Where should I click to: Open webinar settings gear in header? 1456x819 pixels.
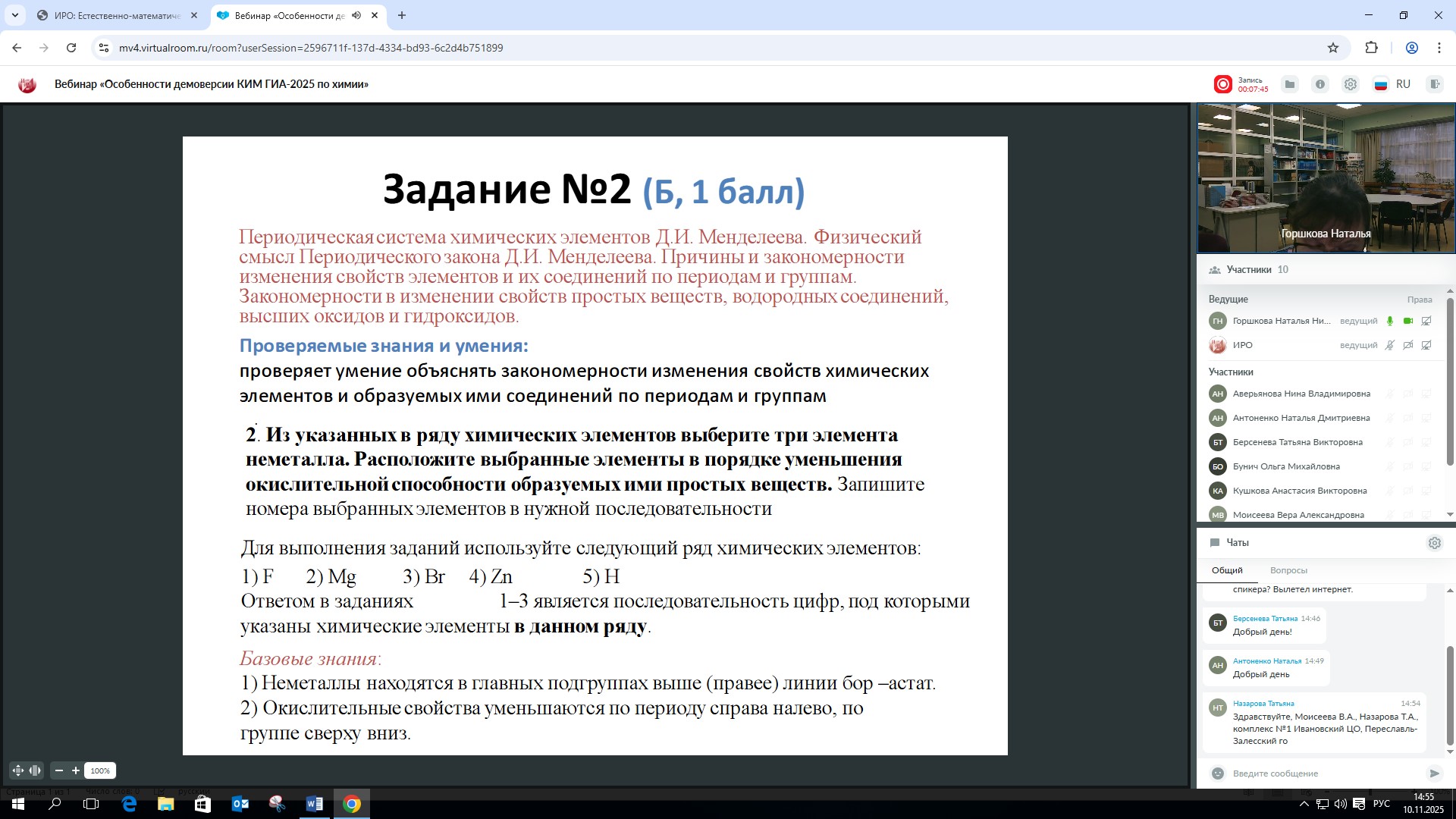(x=1351, y=84)
